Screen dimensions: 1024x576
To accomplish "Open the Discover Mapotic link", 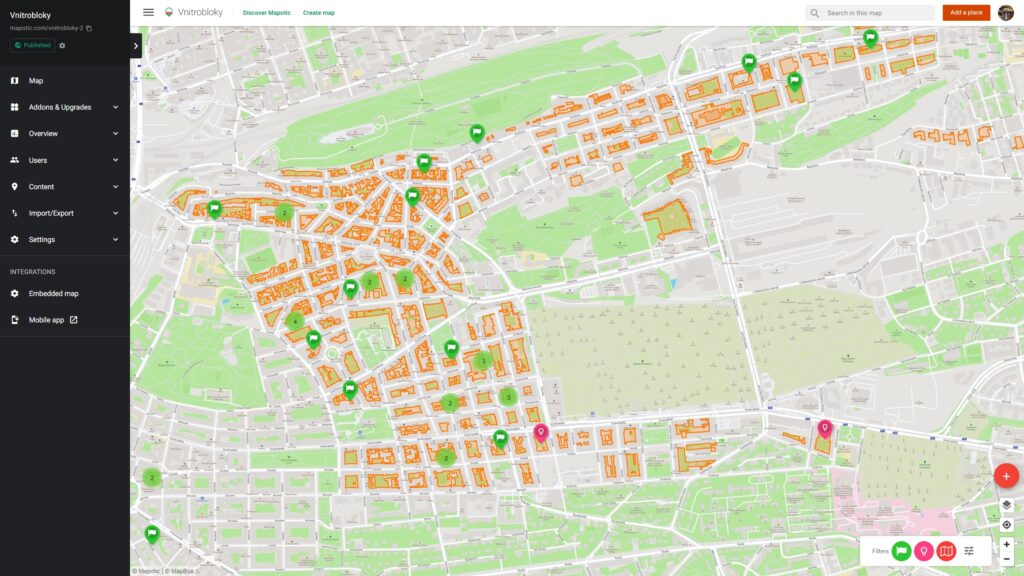I will pyautogui.click(x=266, y=13).
